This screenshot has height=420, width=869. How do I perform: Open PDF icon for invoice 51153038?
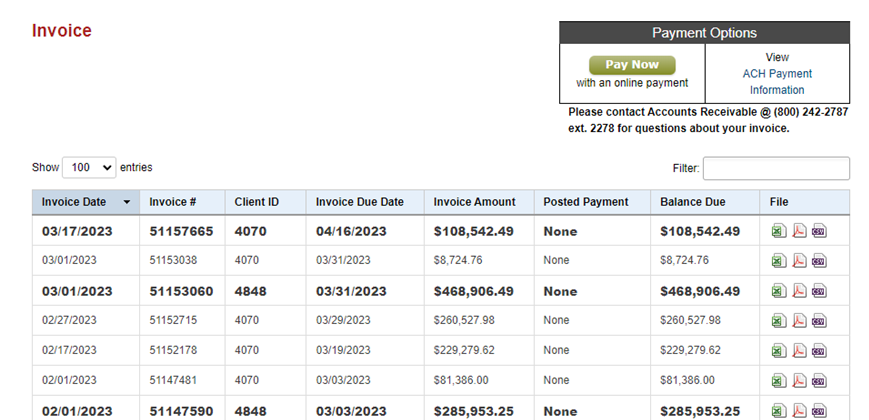click(x=798, y=261)
